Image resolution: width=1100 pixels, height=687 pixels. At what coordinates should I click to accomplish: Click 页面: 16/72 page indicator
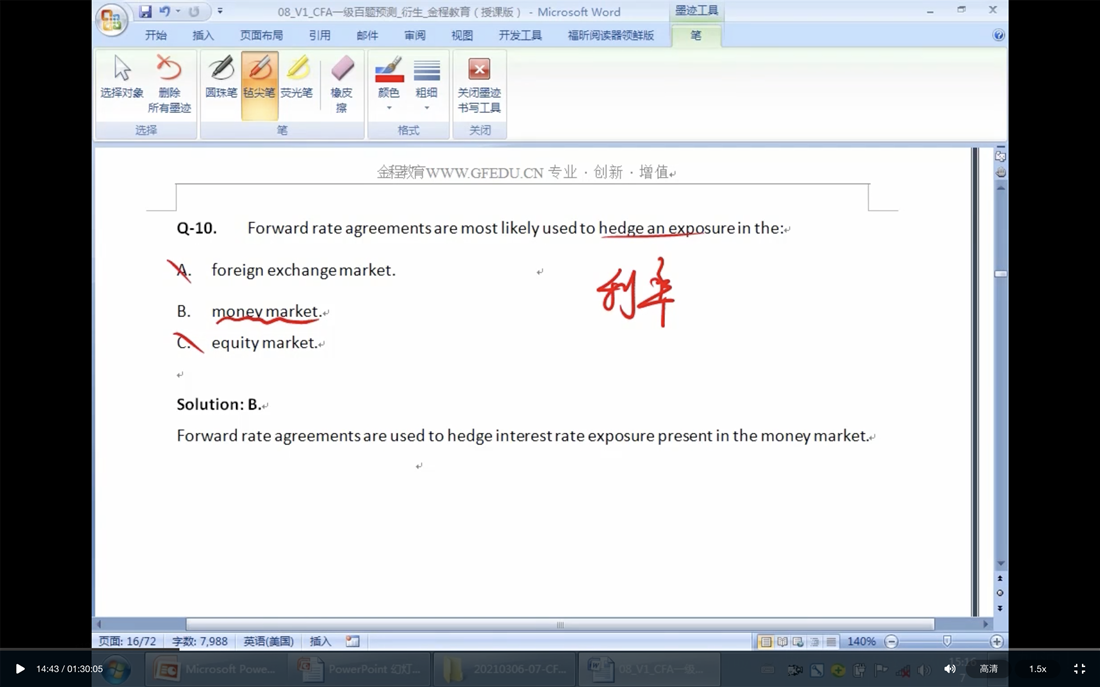pos(127,641)
